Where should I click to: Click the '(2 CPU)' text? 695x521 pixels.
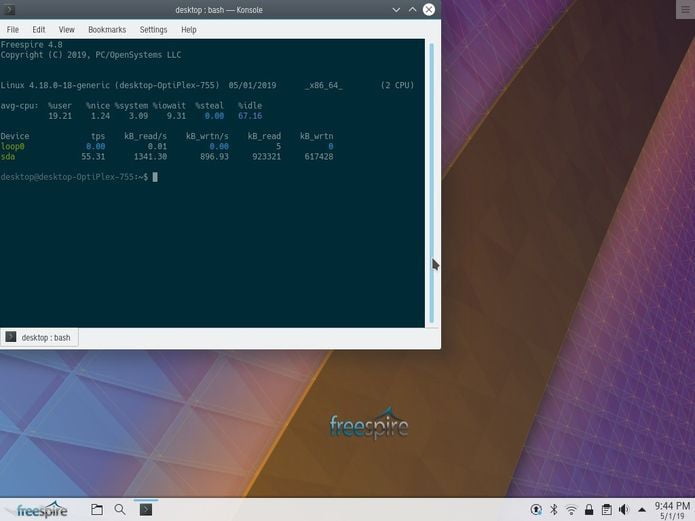pyautogui.click(x=397, y=85)
